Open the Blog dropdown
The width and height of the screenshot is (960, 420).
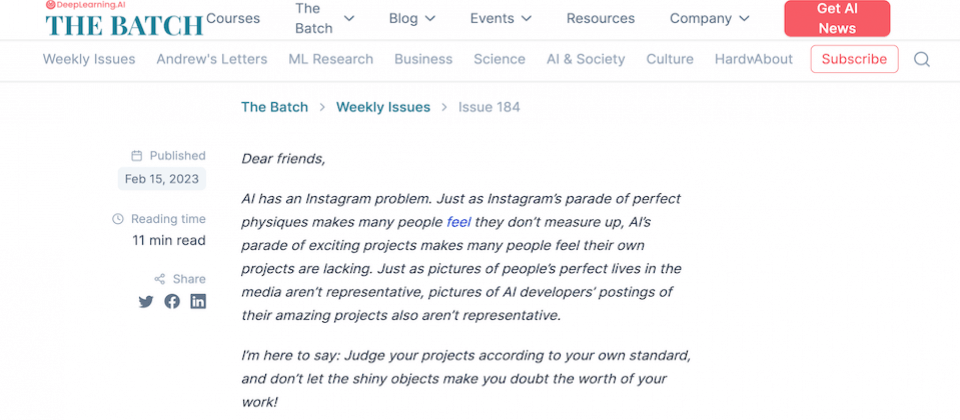click(x=412, y=18)
